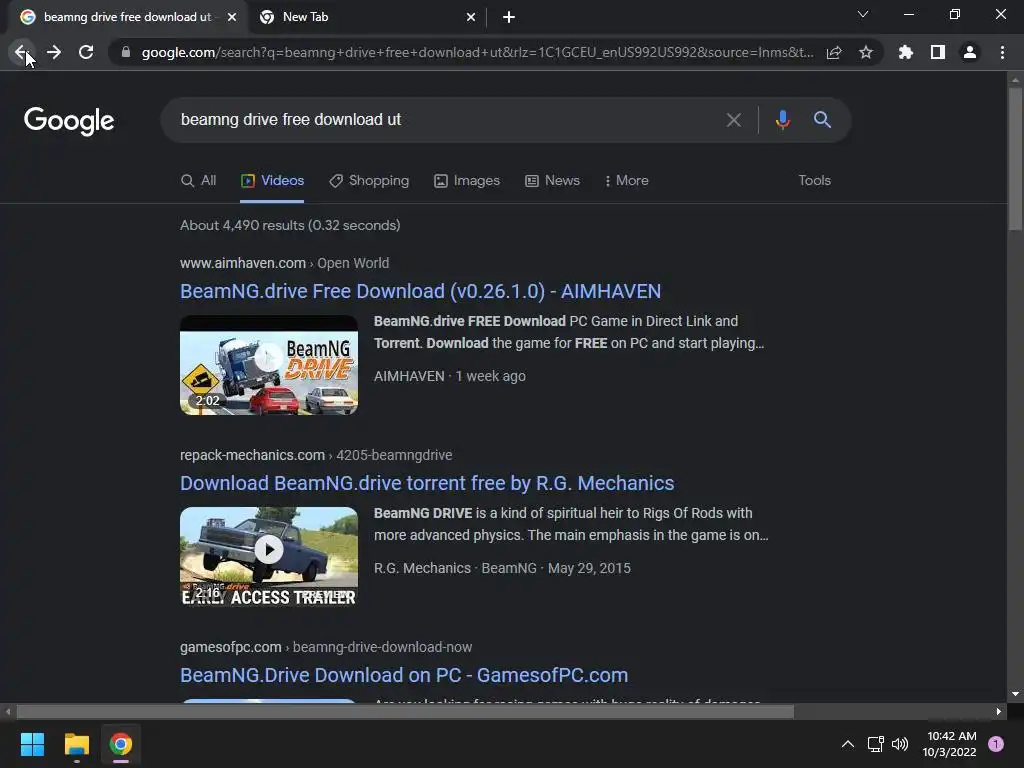The height and width of the screenshot is (768, 1024).
Task: Switch to the All results tab
Action: point(199,180)
